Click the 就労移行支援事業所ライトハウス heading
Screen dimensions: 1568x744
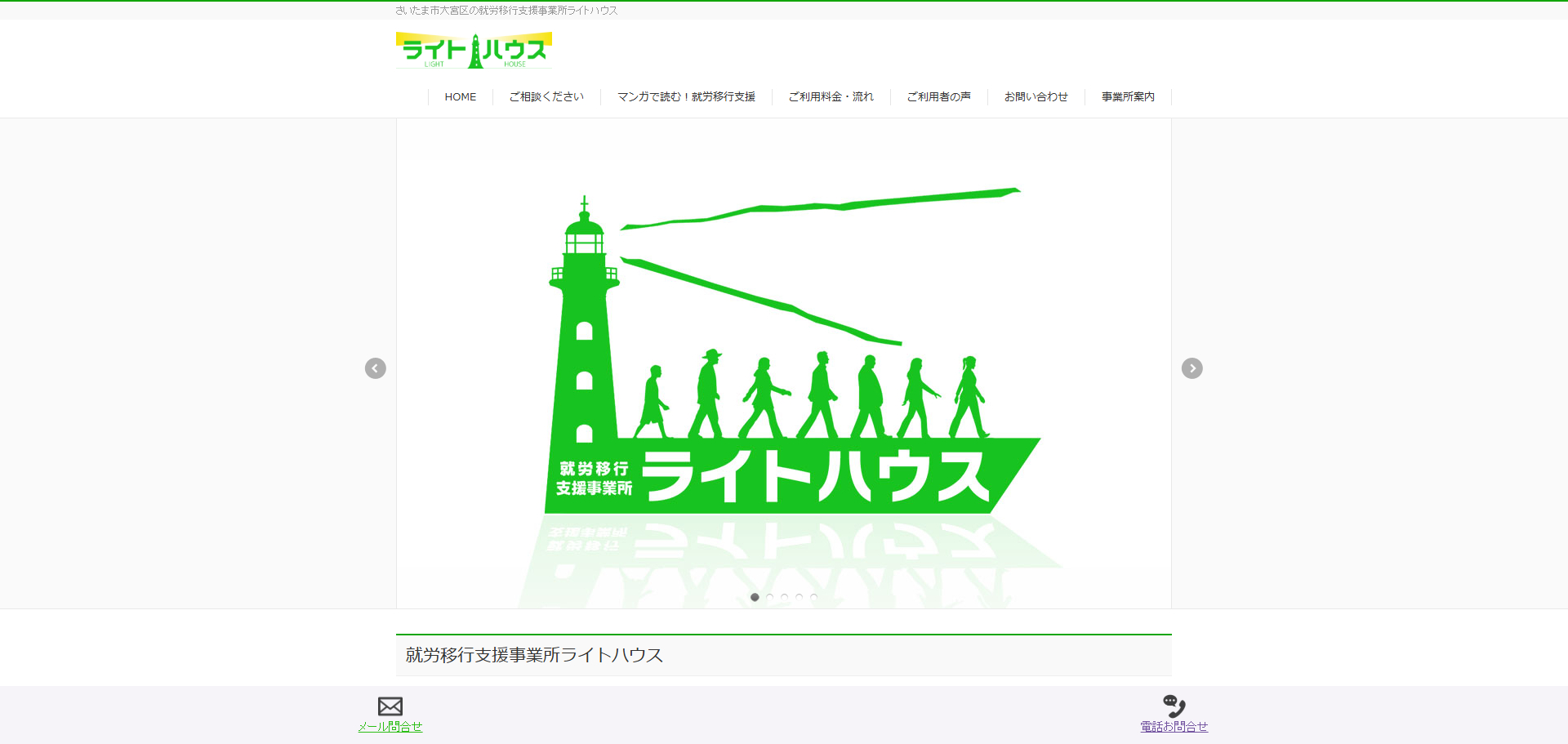pyautogui.click(x=532, y=655)
